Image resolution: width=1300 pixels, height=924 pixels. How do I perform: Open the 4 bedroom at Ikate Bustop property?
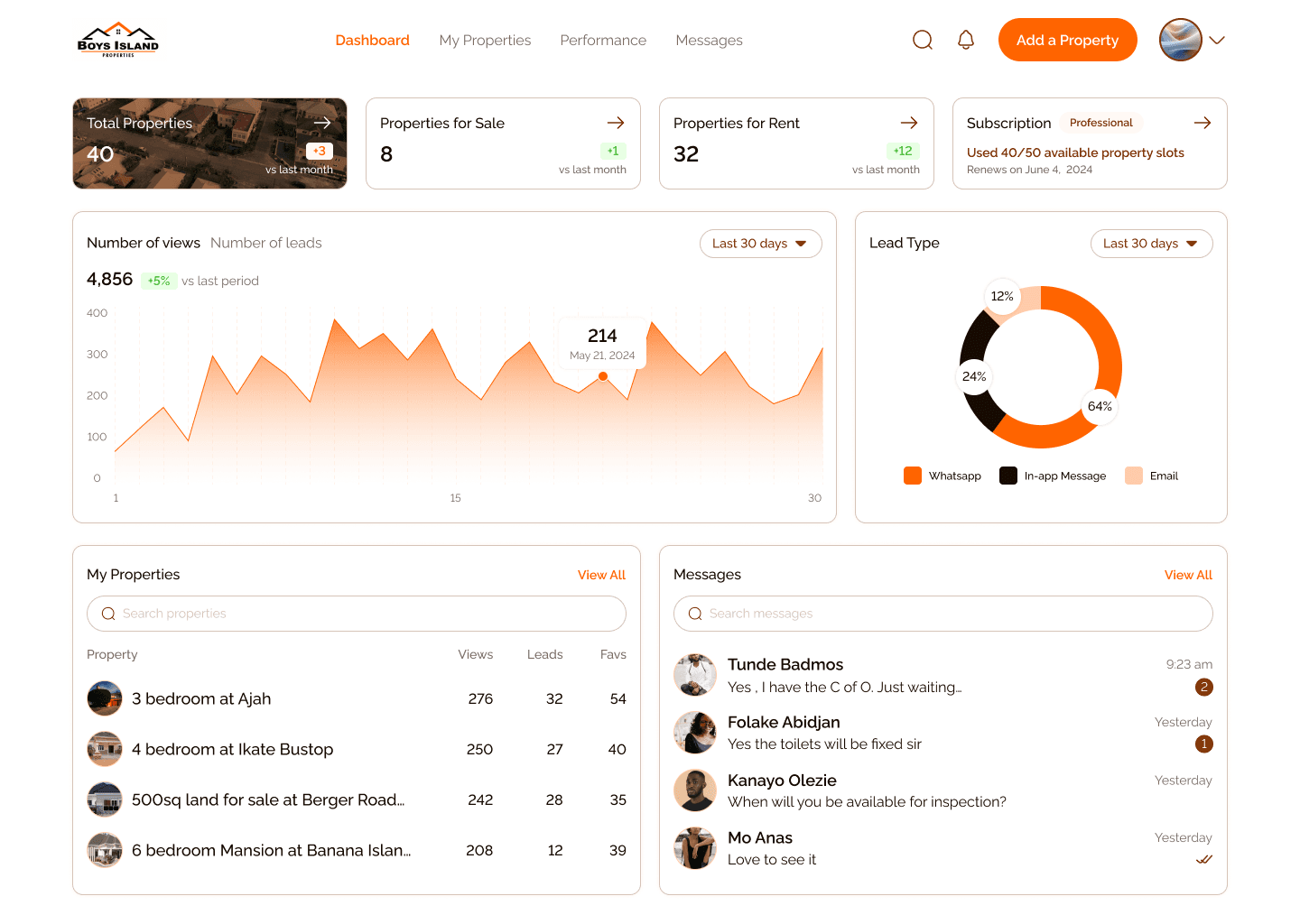coord(357,749)
